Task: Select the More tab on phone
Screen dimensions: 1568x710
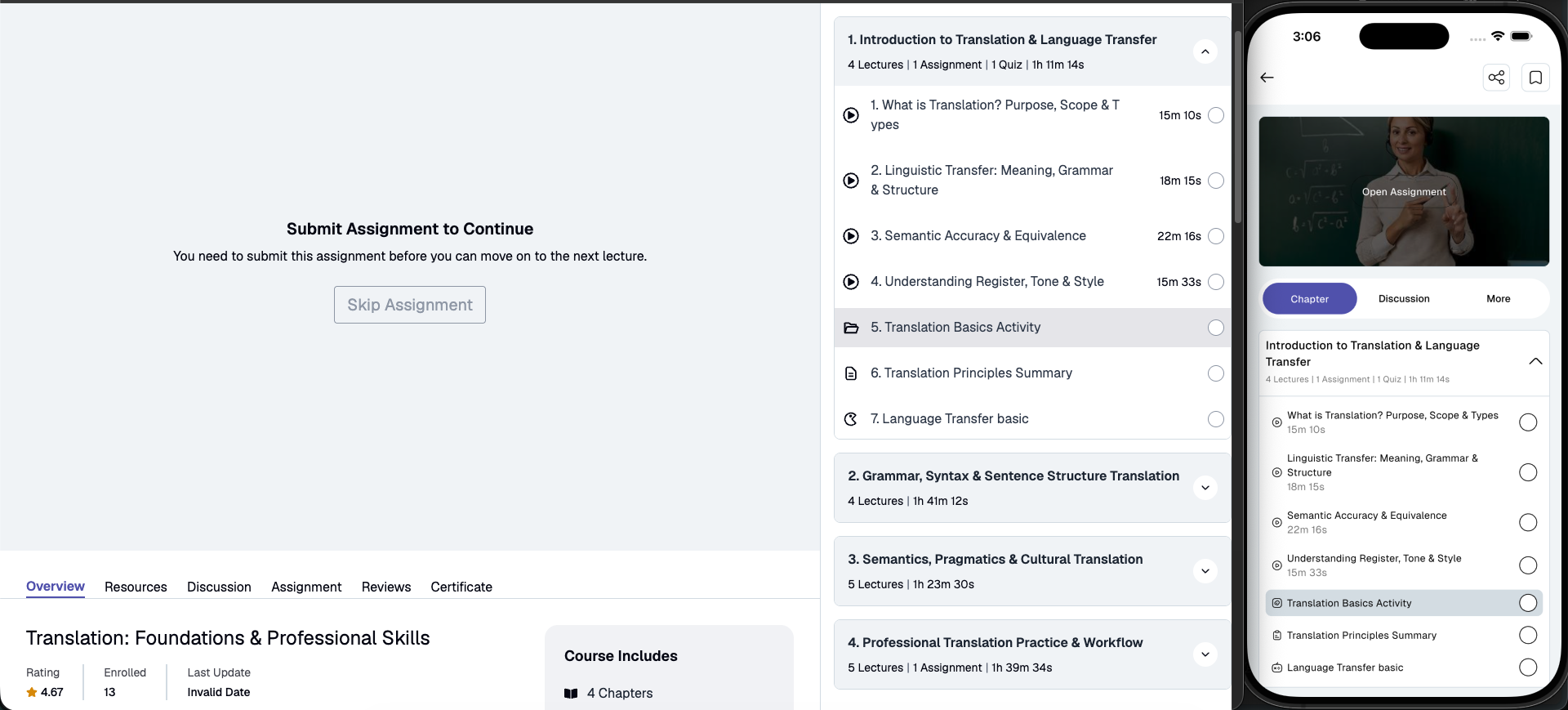Action: click(1499, 299)
